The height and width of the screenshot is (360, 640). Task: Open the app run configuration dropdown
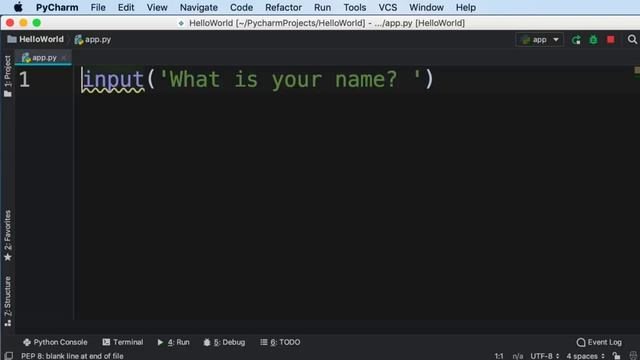pyautogui.click(x=539, y=40)
